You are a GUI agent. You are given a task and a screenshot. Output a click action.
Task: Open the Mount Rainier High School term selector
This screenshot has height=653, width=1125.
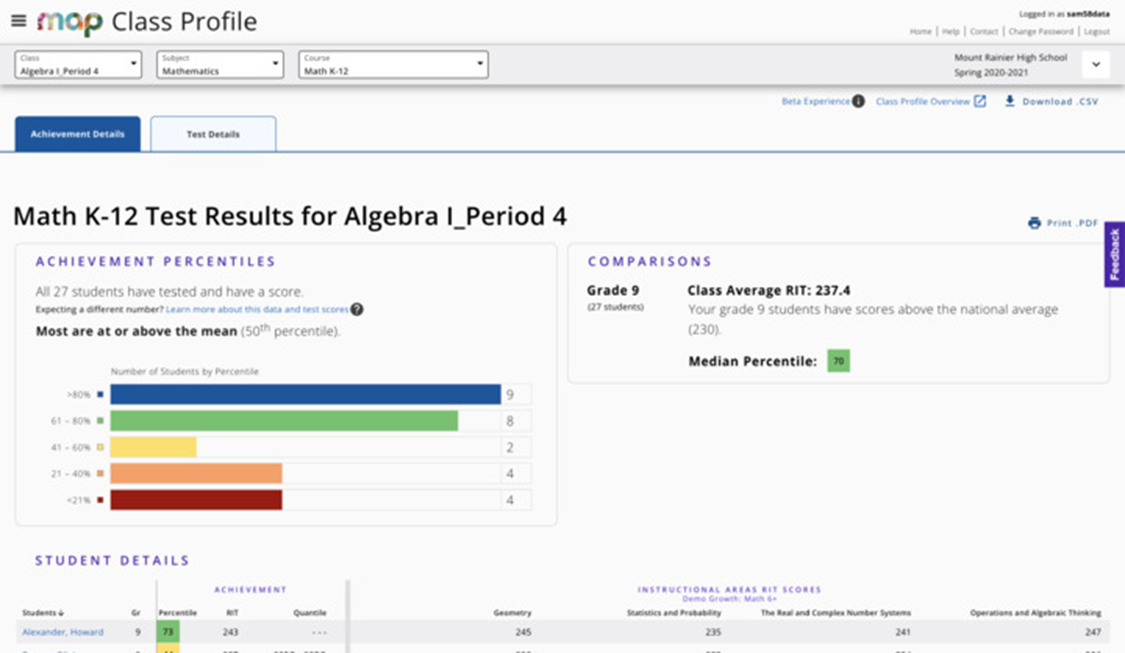pos(1096,64)
